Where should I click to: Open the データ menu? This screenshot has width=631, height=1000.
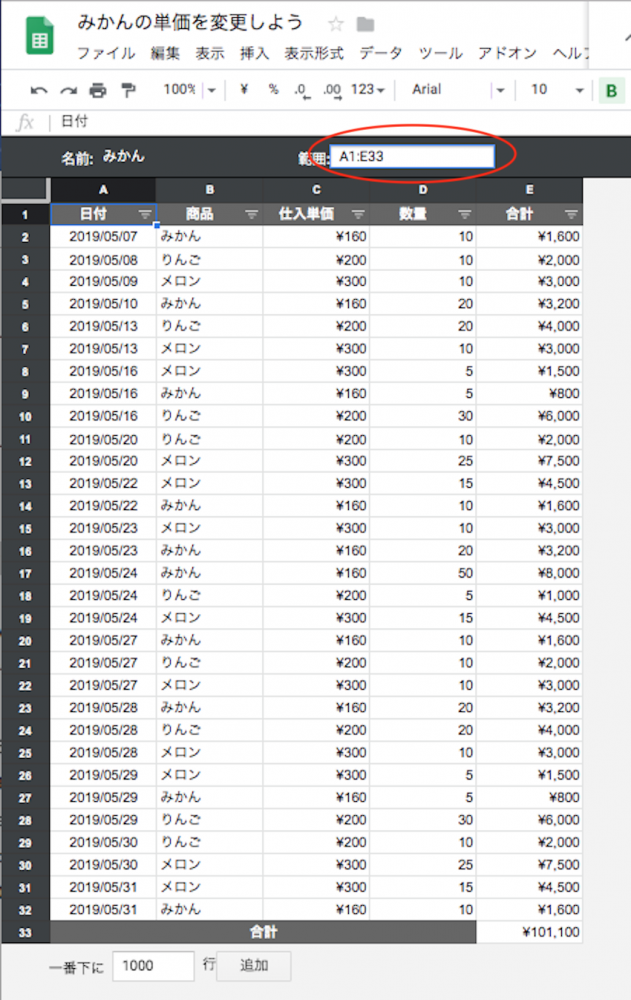coord(380,54)
